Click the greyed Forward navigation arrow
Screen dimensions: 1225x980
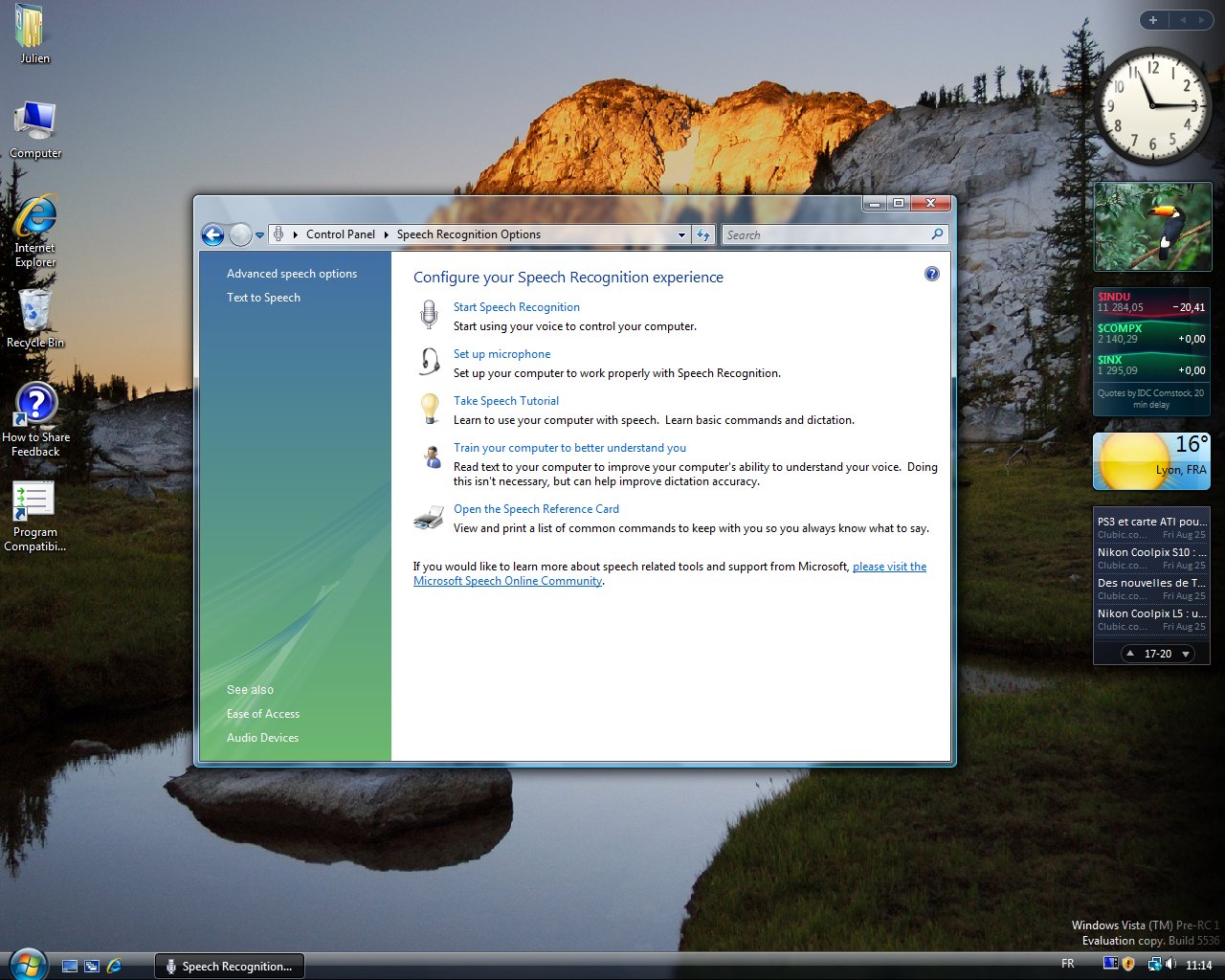click(x=240, y=234)
